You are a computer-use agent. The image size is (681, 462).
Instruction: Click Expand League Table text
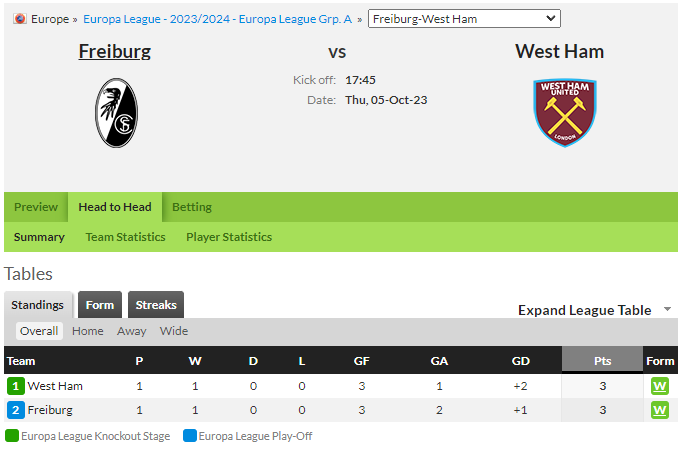[x=584, y=310]
